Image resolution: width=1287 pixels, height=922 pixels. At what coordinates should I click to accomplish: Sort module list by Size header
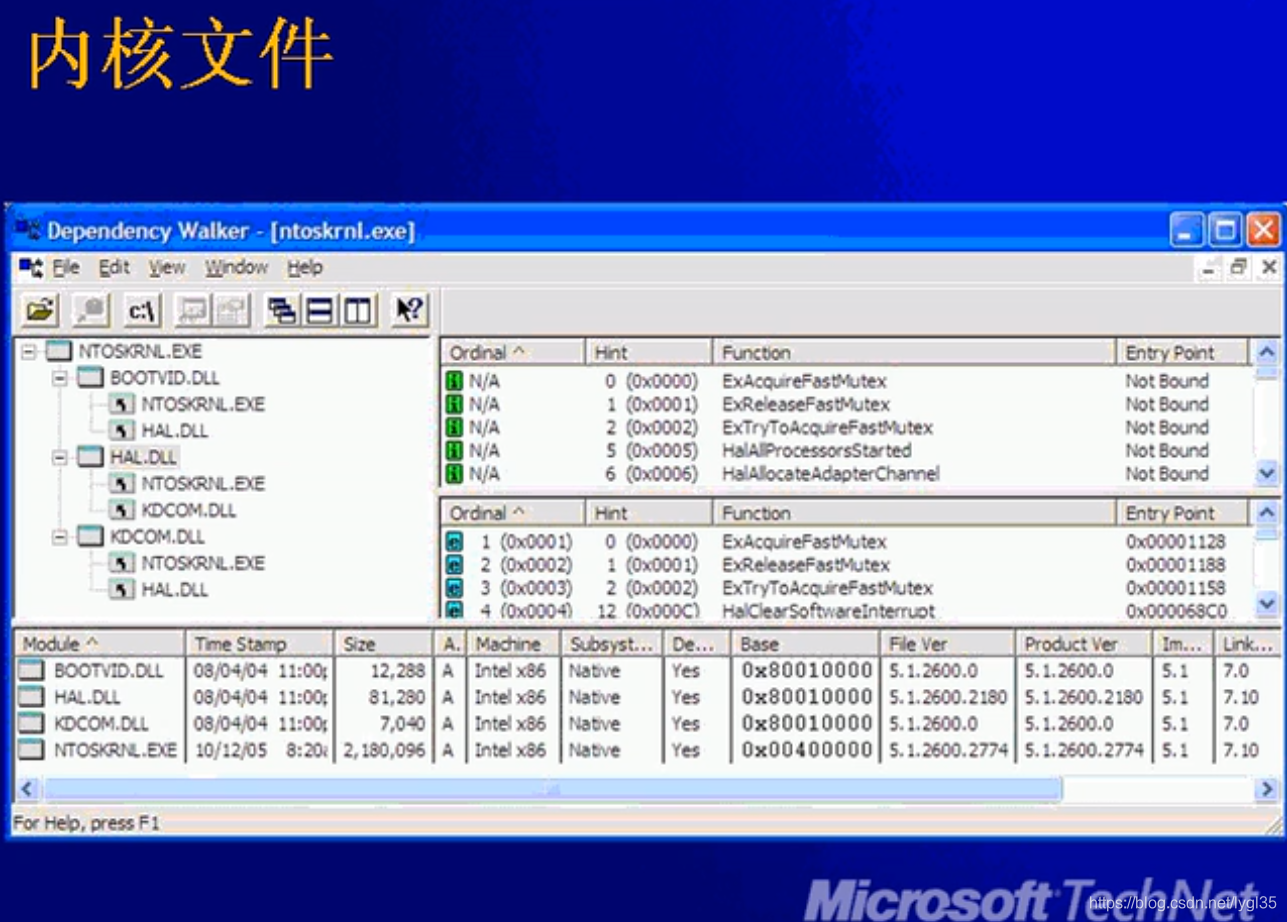384,644
